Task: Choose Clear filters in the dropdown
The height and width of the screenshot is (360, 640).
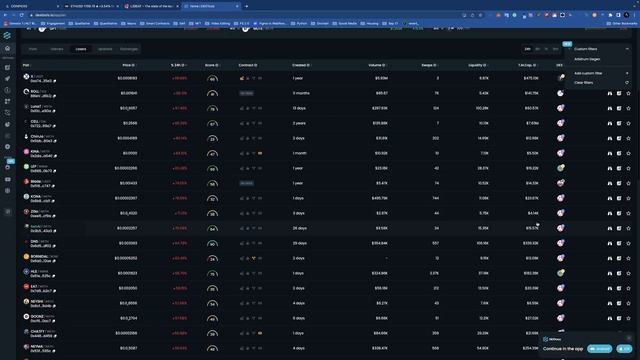Action: pos(584,82)
